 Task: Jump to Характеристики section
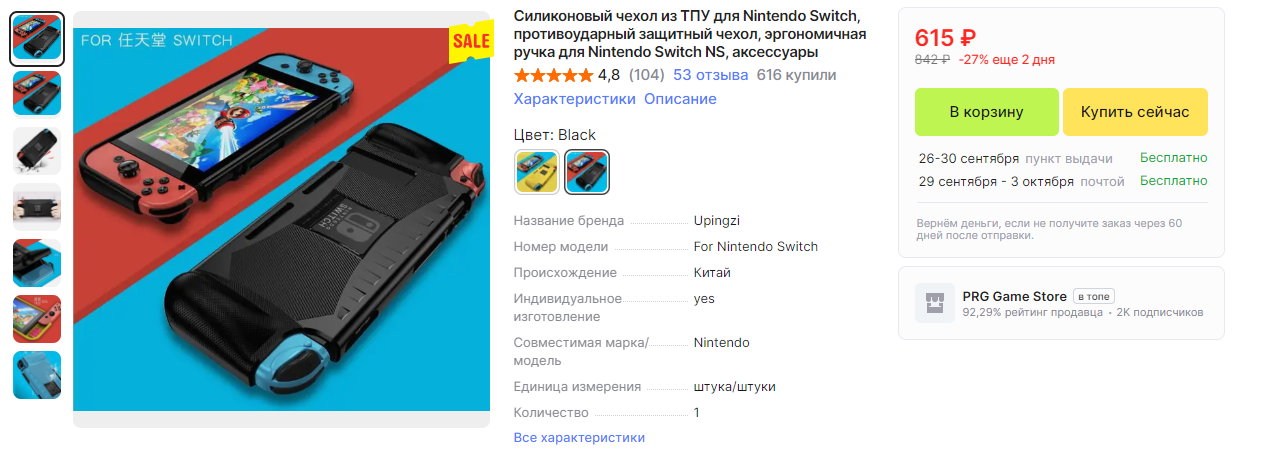[575, 99]
